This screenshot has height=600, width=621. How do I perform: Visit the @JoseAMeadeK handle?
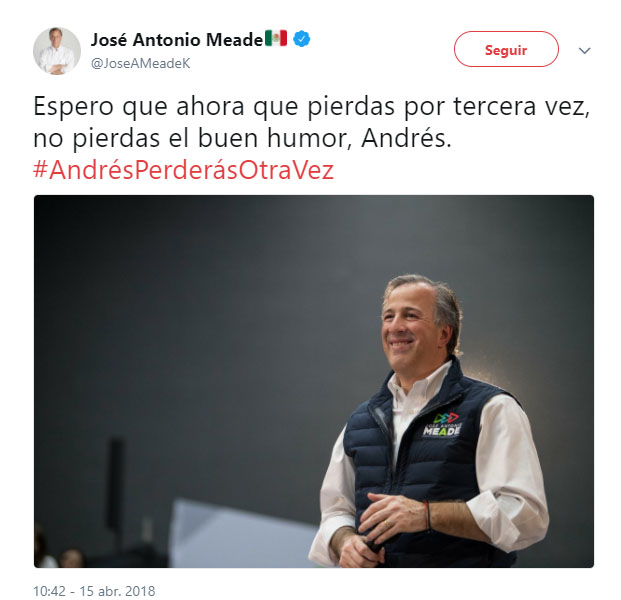pyautogui.click(x=141, y=63)
